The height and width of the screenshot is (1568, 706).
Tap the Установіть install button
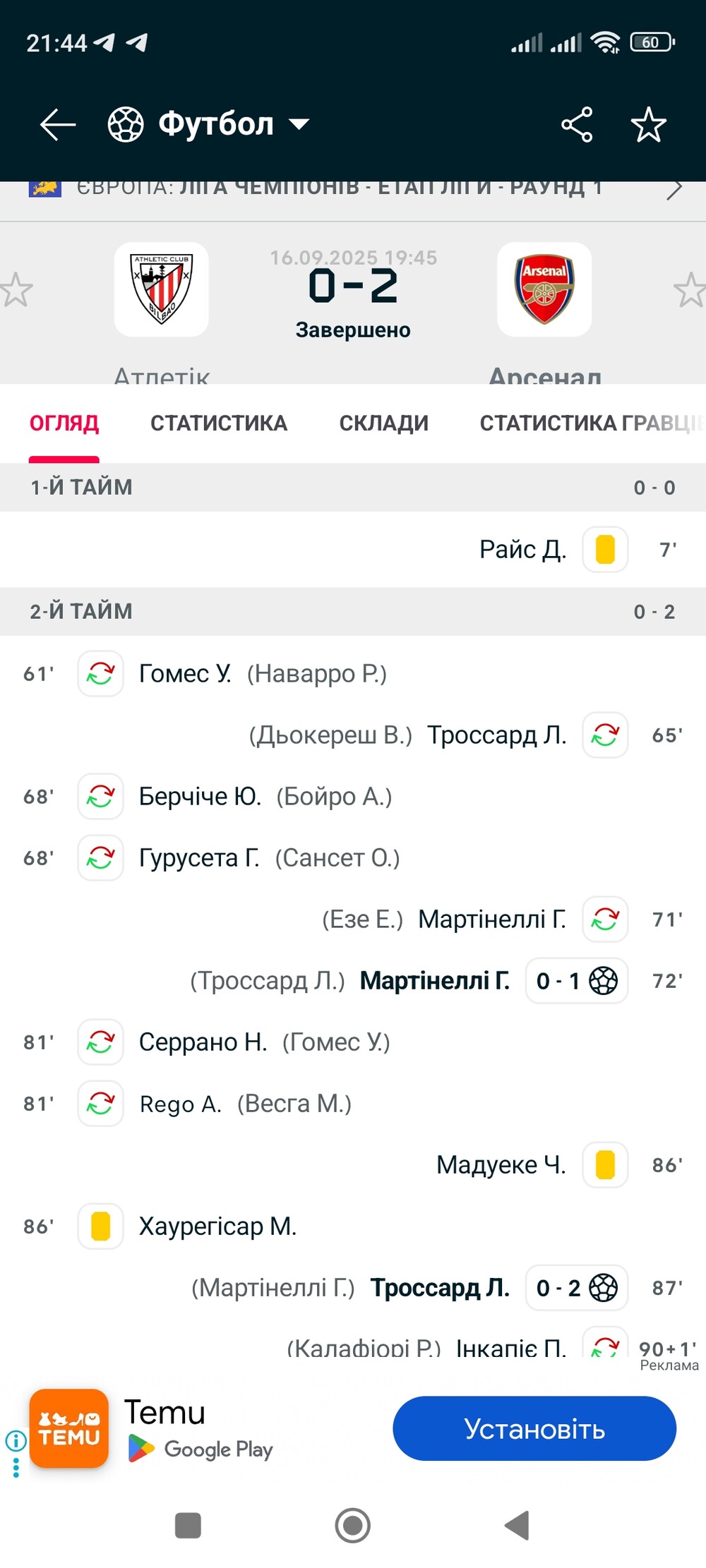pyautogui.click(x=534, y=1429)
